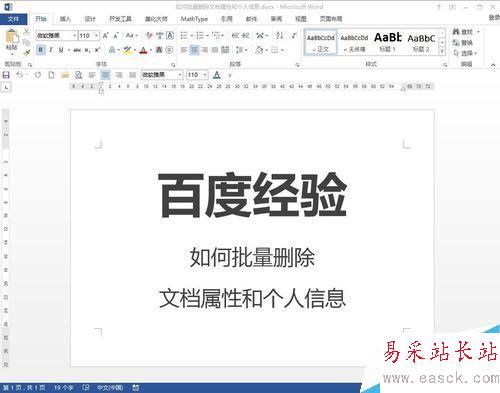Expand the Bullets list dropdown arrow
This screenshot has width=500, height=393.
click(192, 35)
